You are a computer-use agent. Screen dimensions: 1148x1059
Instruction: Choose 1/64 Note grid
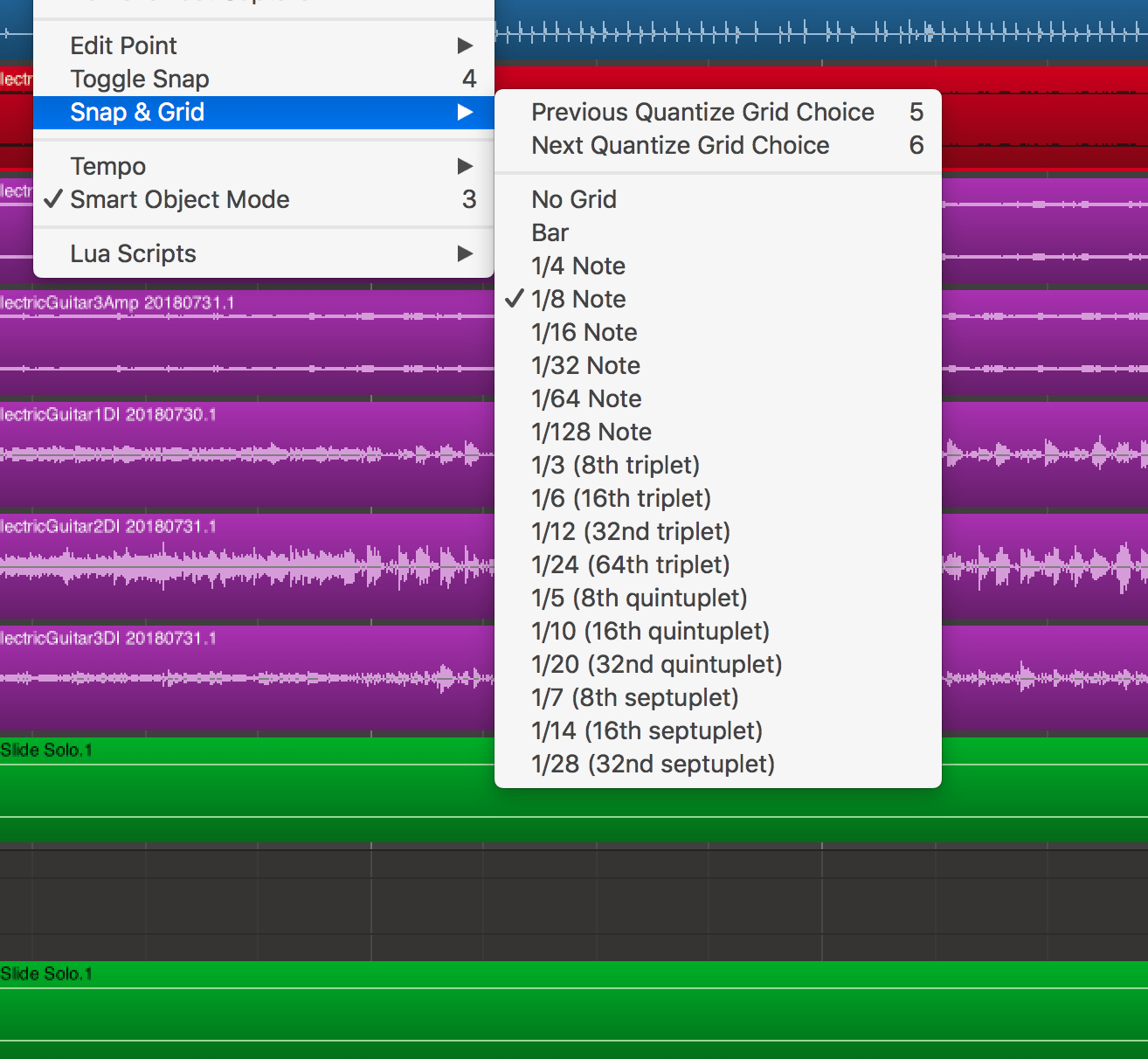(x=586, y=398)
